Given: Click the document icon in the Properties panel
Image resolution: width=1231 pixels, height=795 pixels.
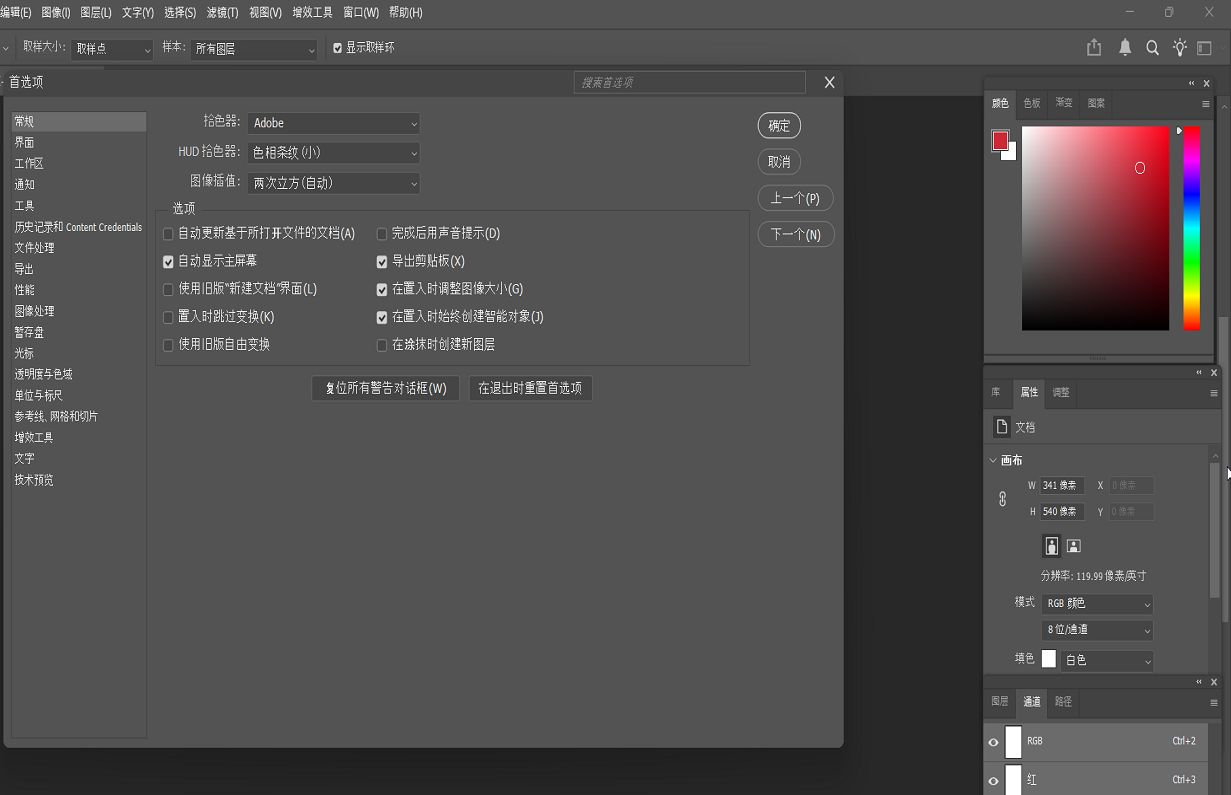Looking at the screenshot, I should tap(1001, 426).
